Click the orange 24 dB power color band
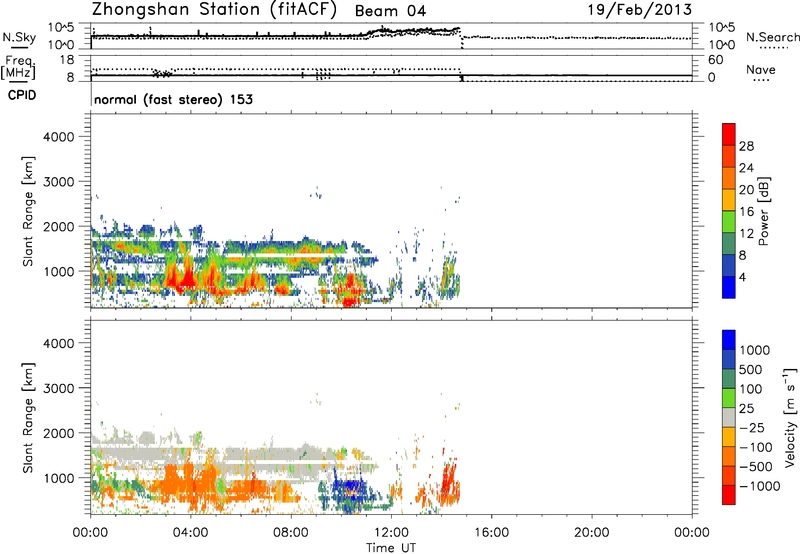800x554 pixels. 729,178
